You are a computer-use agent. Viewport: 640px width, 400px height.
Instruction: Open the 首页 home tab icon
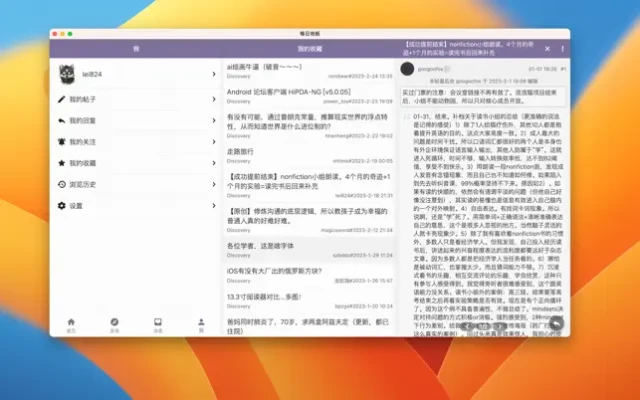click(x=70, y=324)
